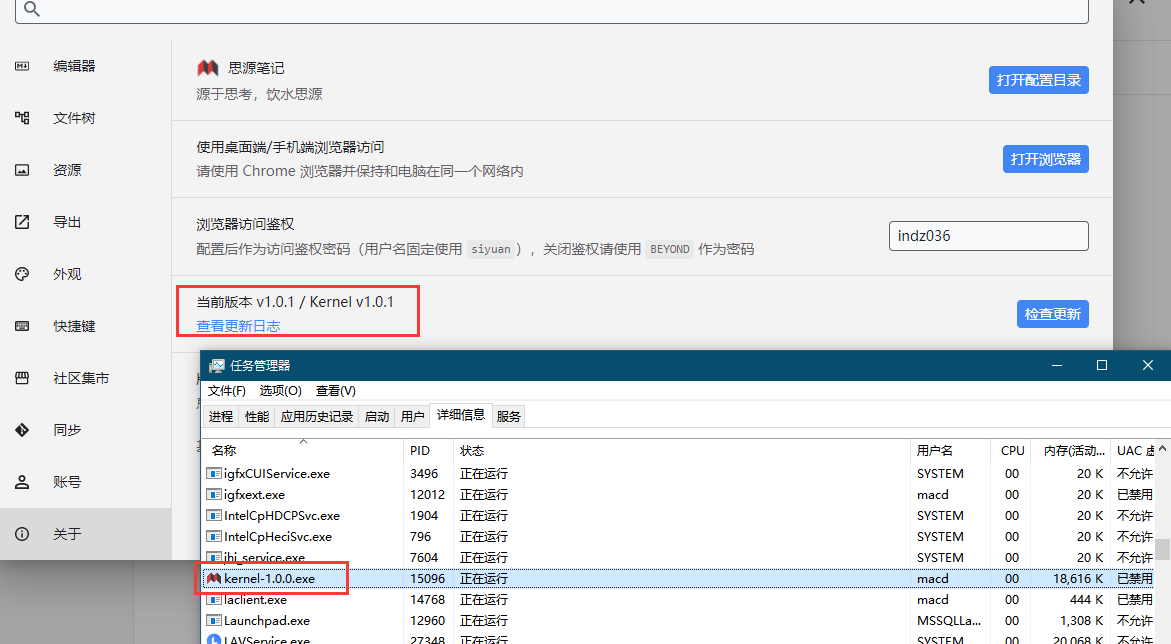Click the igfxext.exe process icon
The image size is (1171, 644).
tap(214, 495)
